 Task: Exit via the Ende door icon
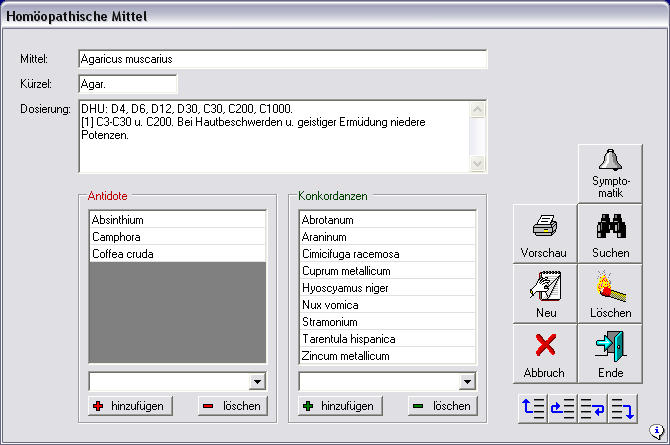coord(609,354)
